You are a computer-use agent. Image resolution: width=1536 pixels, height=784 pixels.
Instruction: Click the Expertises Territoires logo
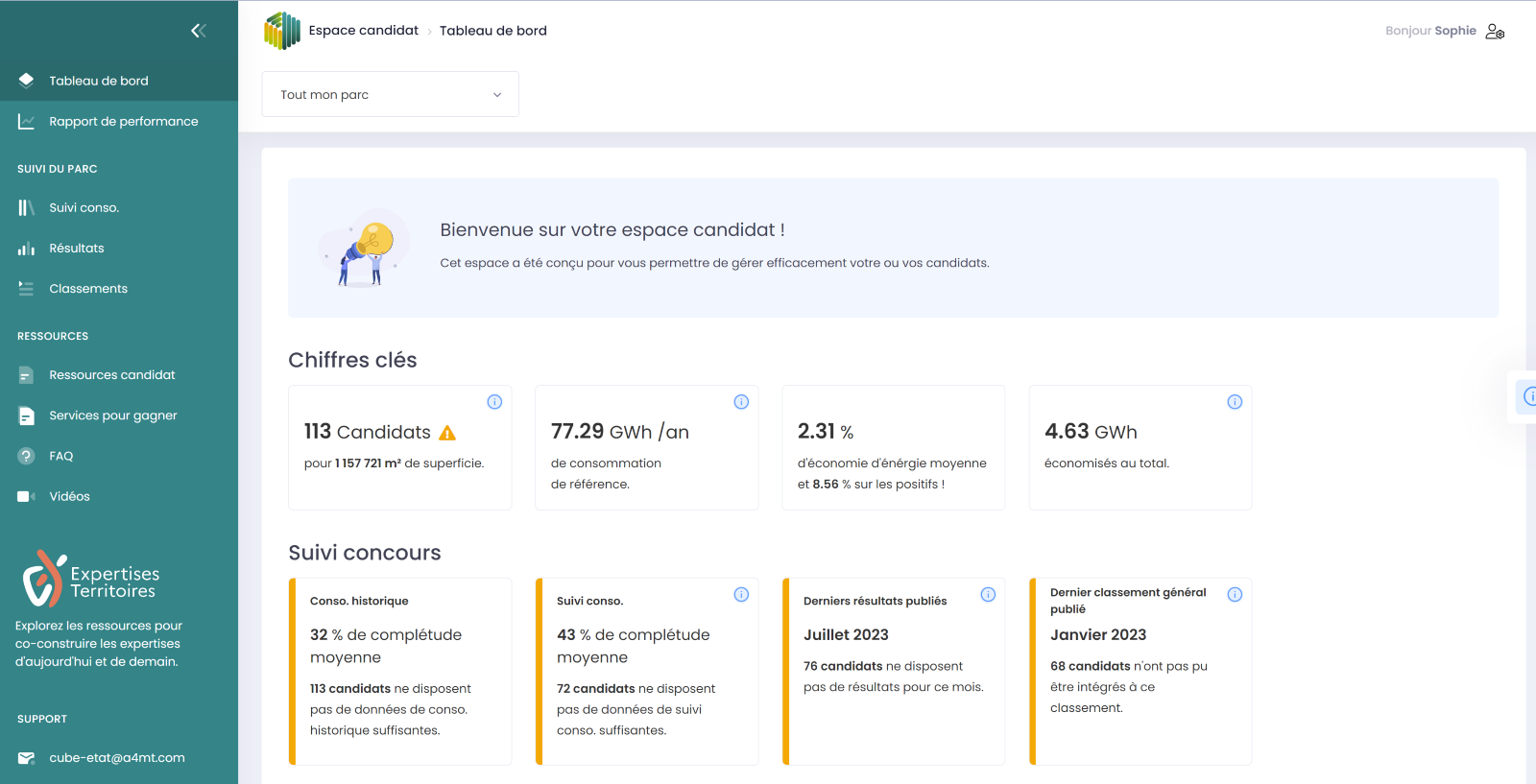tap(90, 579)
